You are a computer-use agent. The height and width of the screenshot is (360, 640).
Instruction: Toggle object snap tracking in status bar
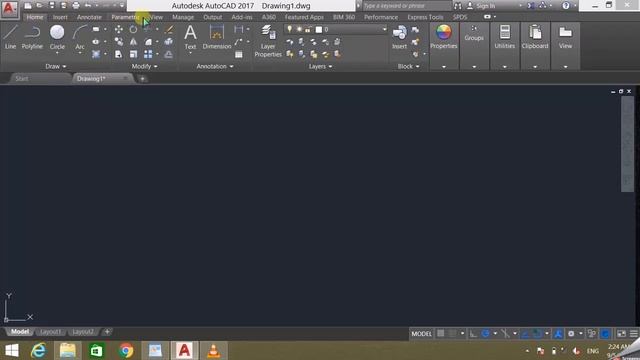coord(525,333)
